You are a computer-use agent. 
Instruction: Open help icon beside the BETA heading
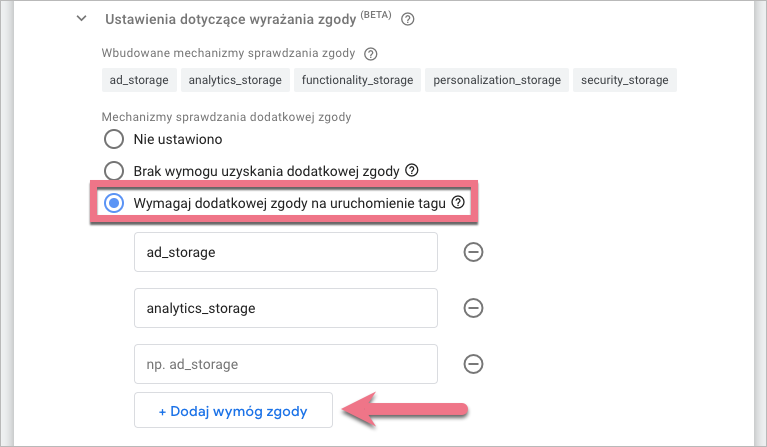click(407, 19)
